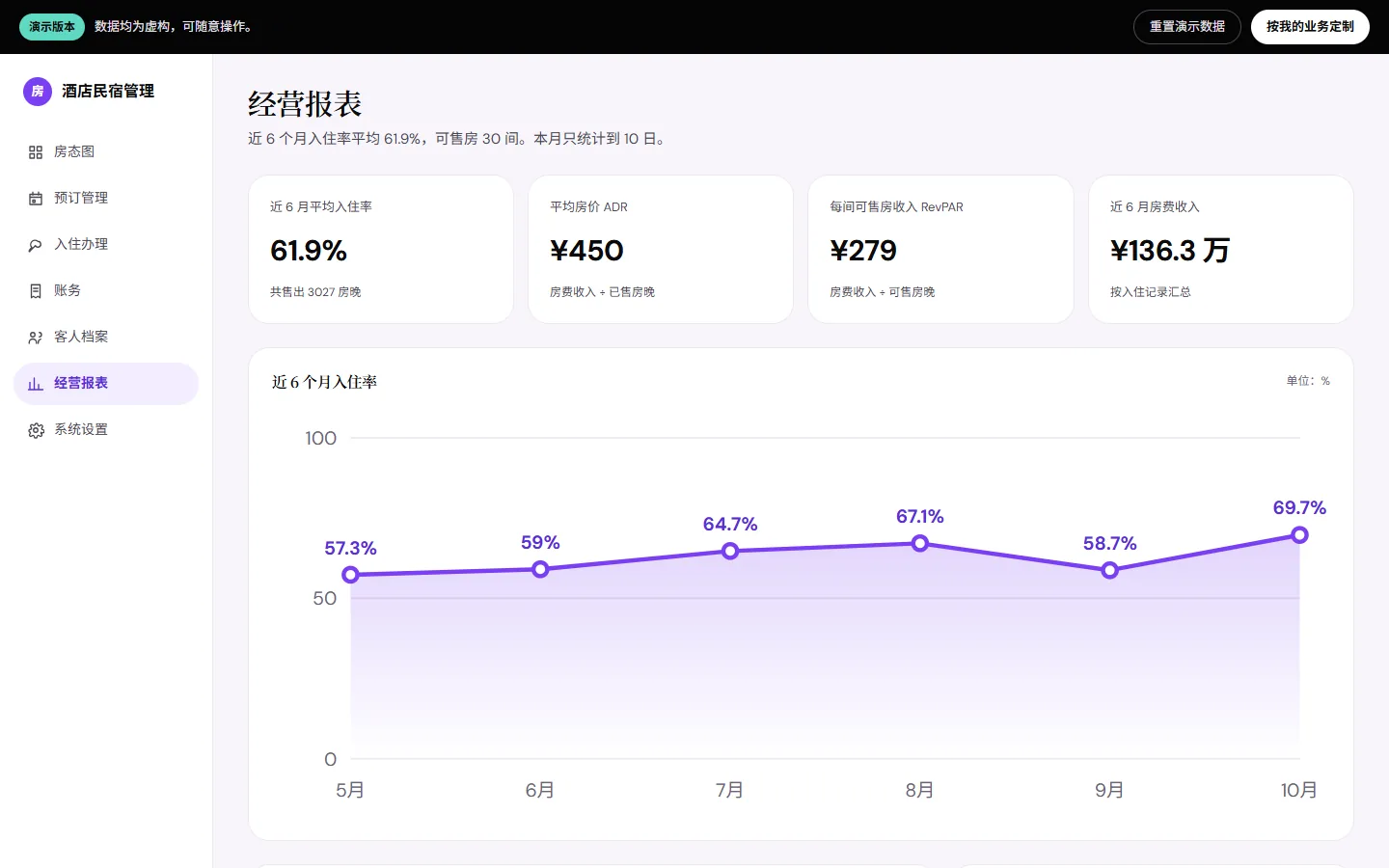Click the 平均房价 ADR label

point(588,207)
